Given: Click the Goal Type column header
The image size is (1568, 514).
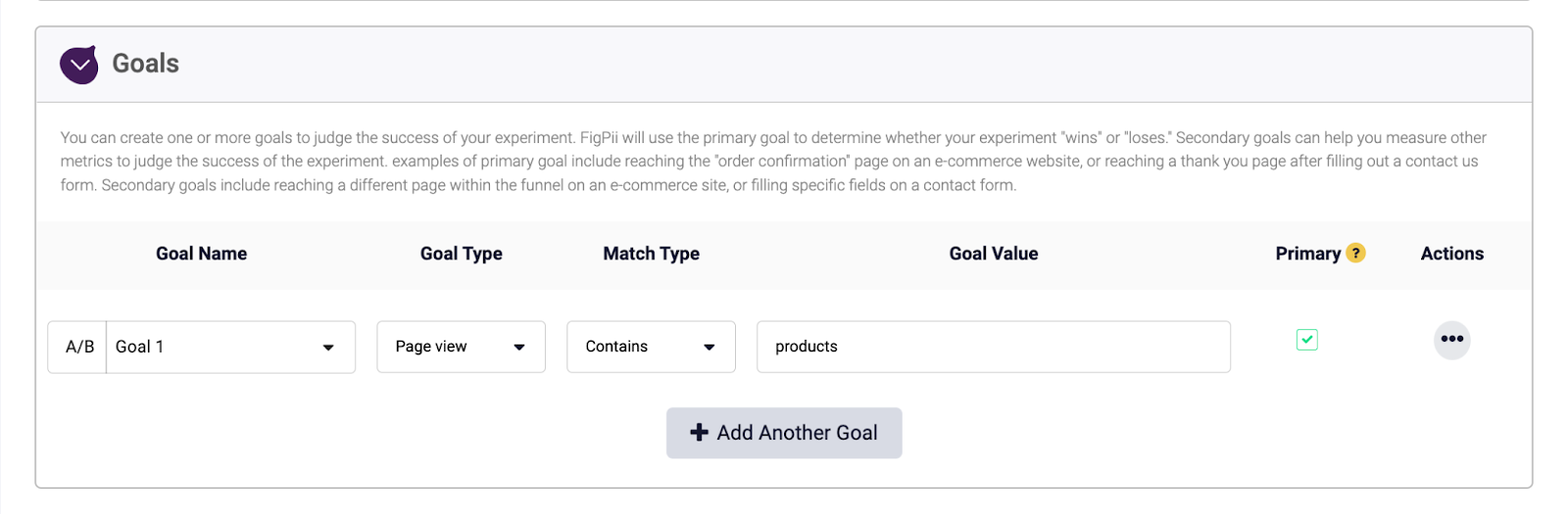Looking at the screenshot, I should [462, 254].
